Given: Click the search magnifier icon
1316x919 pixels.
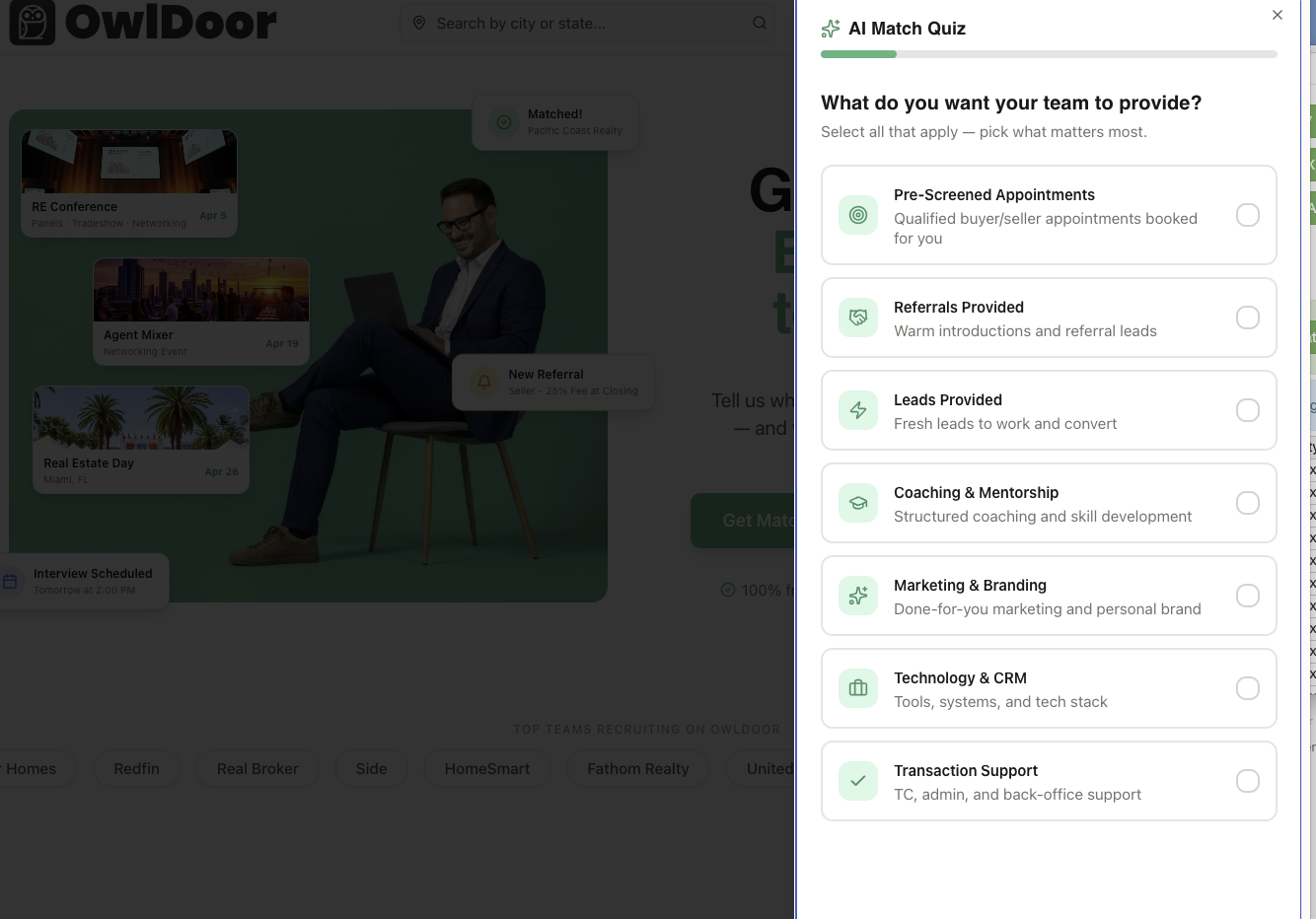Looking at the screenshot, I should pos(760,23).
